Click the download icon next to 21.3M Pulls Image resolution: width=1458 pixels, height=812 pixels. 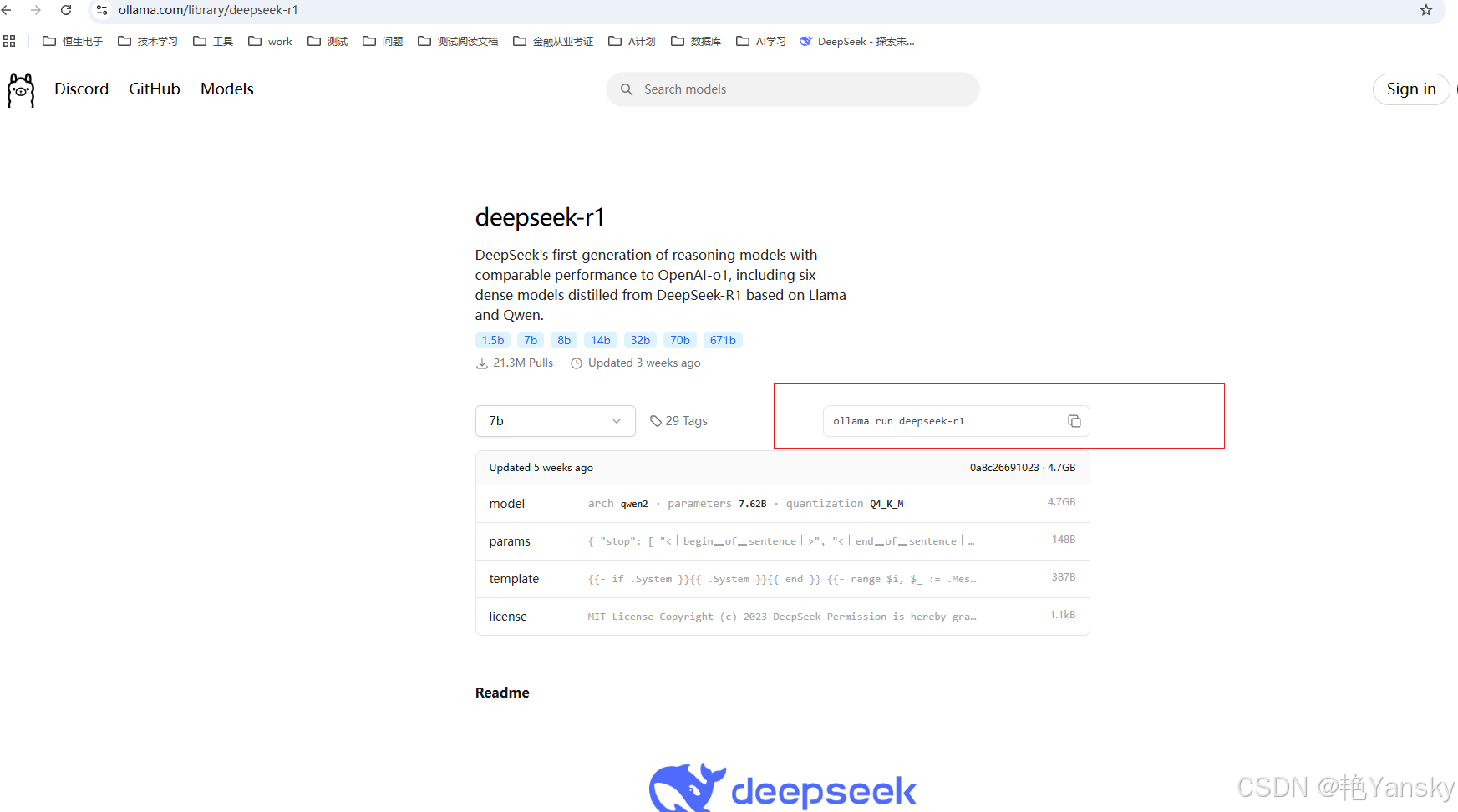coord(482,363)
